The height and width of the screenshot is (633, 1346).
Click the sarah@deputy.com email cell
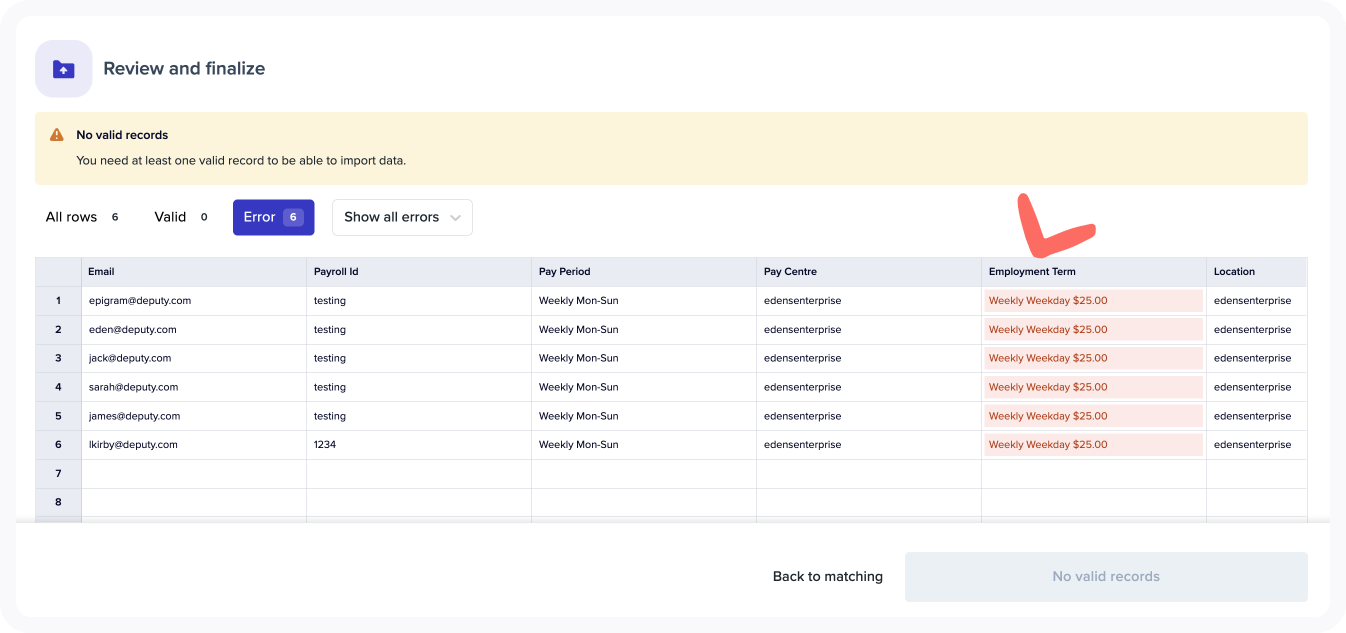tap(193, 387)
